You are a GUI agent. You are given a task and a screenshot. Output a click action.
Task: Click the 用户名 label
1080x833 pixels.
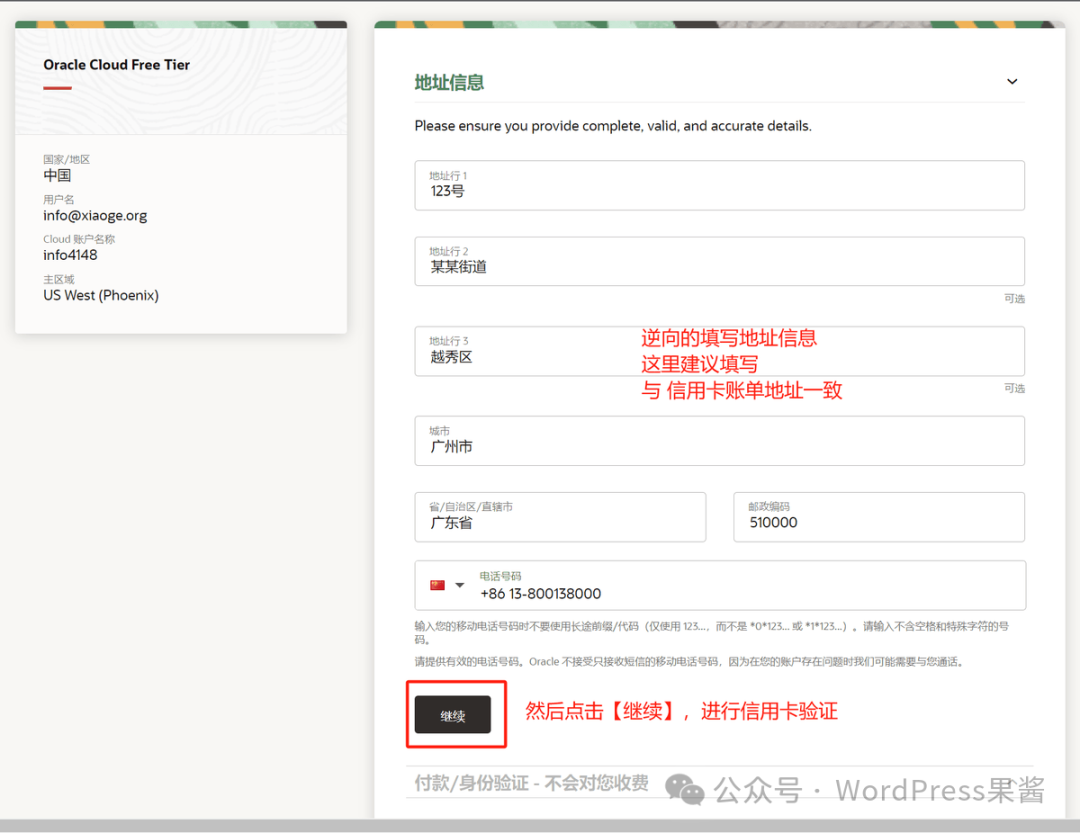coord(59,199)
